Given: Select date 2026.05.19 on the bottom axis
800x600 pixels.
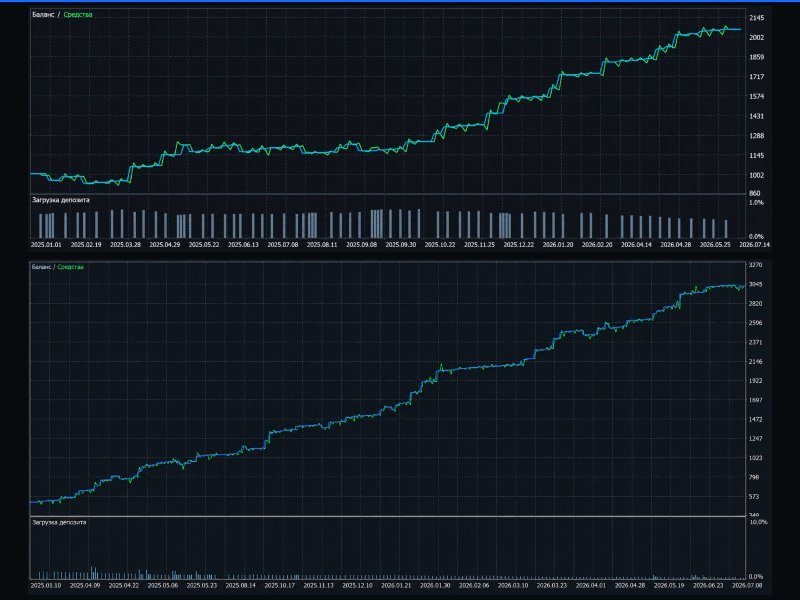Looking at the screenshot, I should click(669, 586).
